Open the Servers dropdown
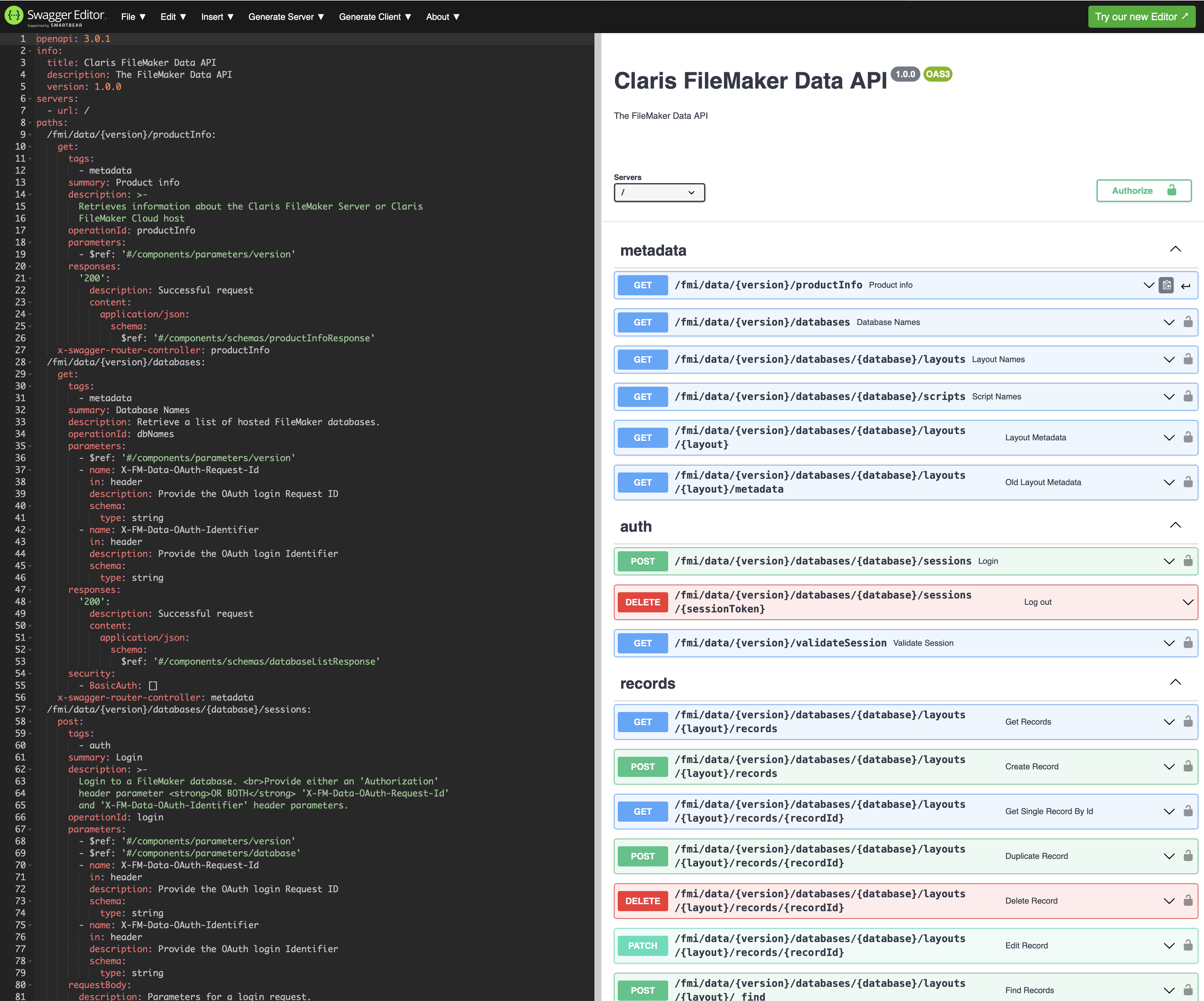 [659, 193]
